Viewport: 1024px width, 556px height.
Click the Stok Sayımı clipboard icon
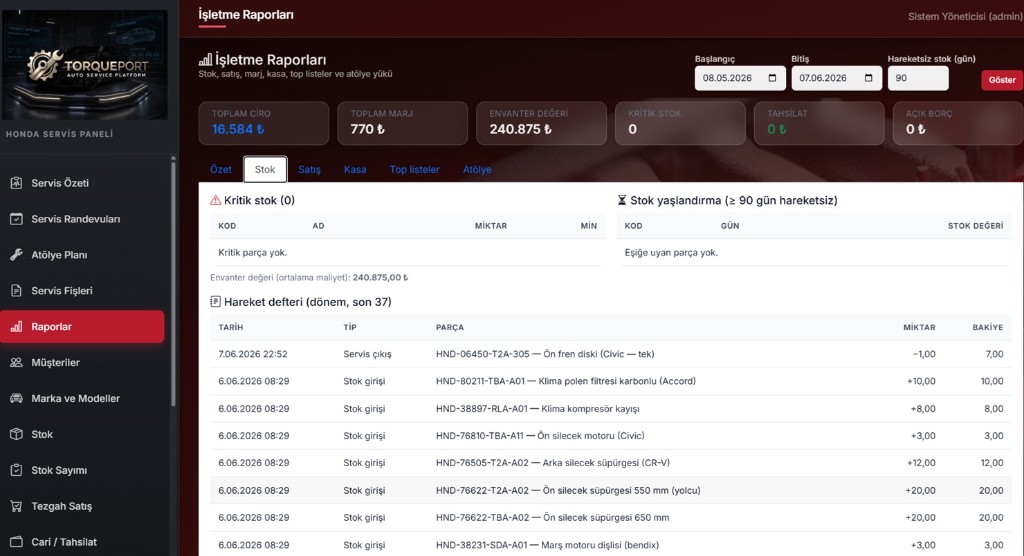[16, 470]
